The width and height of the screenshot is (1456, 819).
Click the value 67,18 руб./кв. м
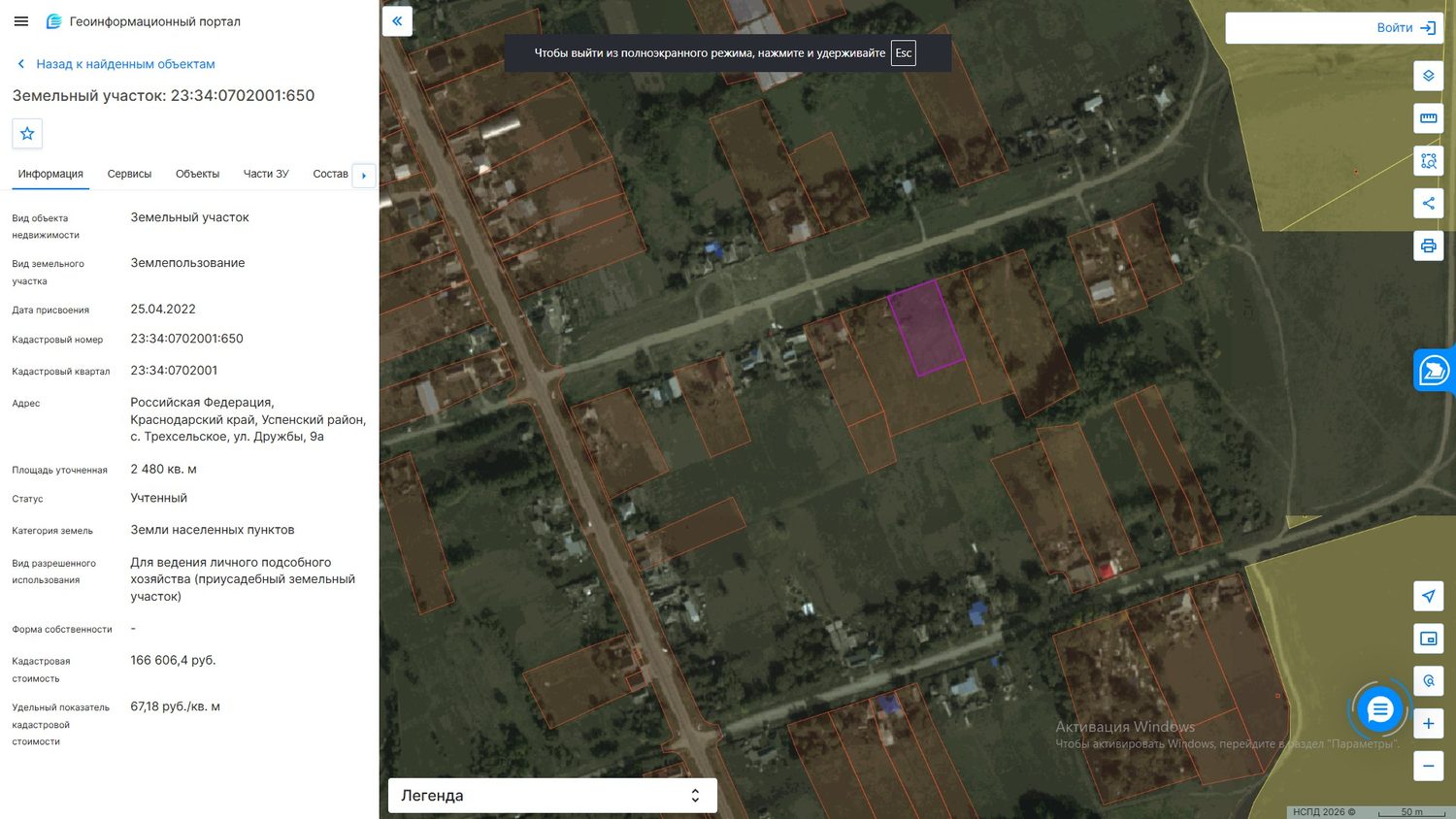point(176,707)
